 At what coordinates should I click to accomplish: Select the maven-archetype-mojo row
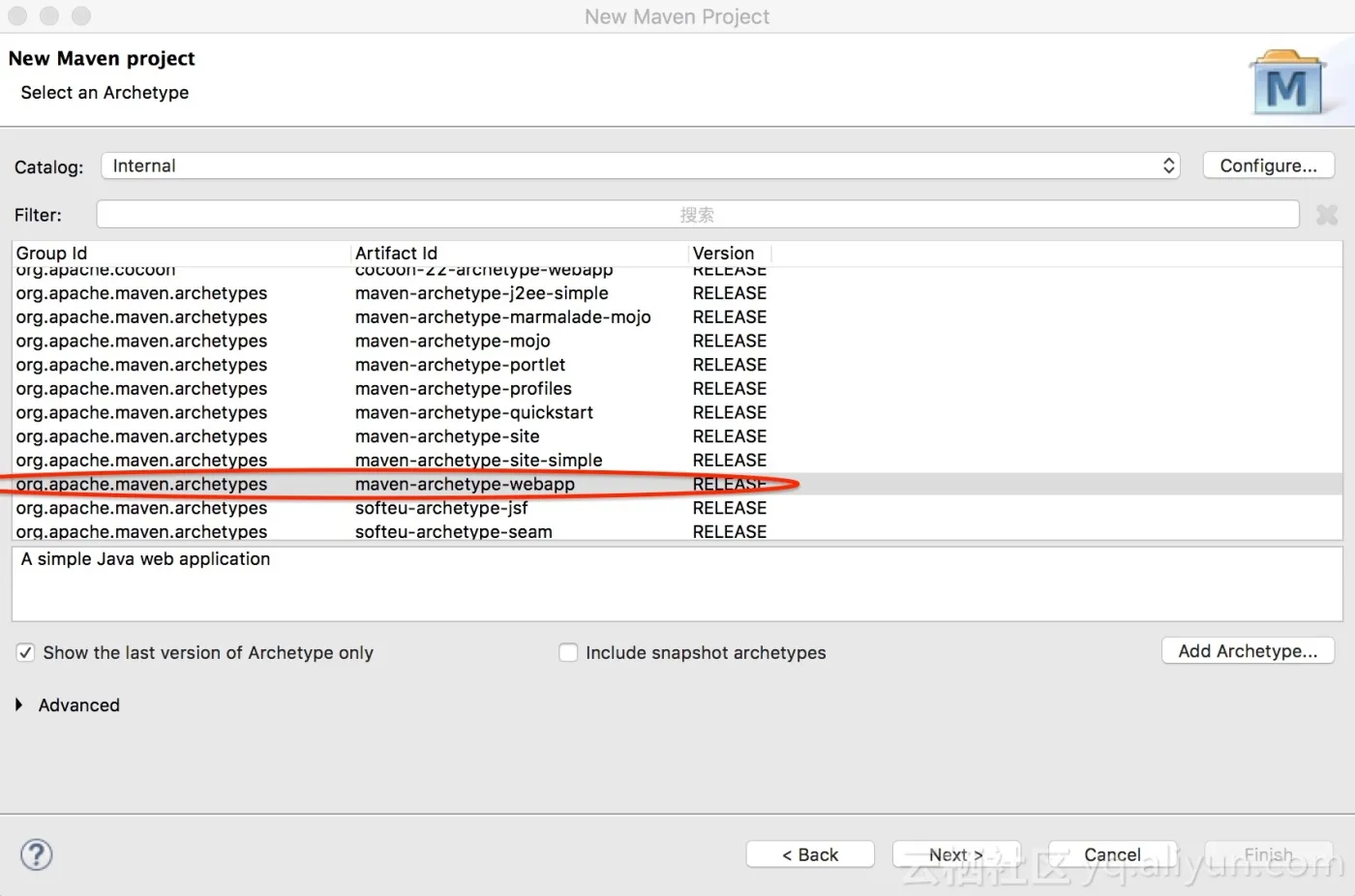click(677, 341)
